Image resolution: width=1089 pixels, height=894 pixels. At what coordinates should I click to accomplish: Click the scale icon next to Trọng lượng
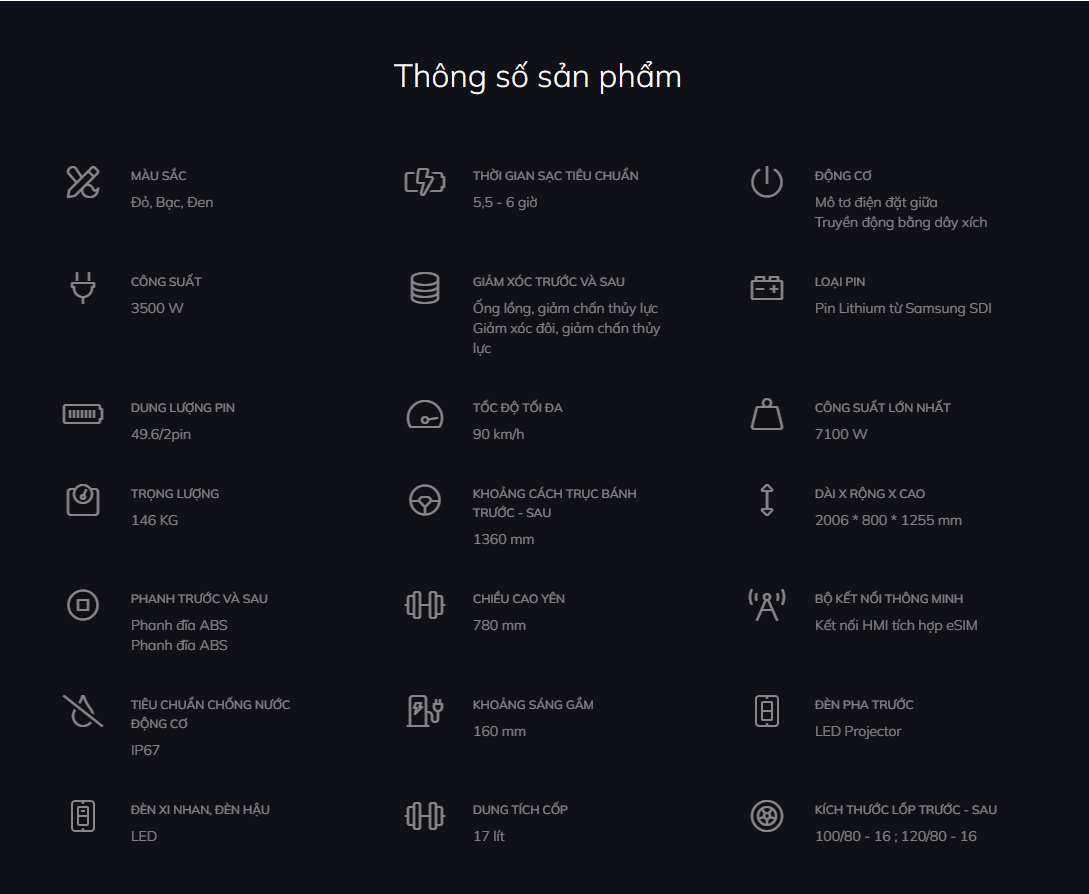coord(83,500)
